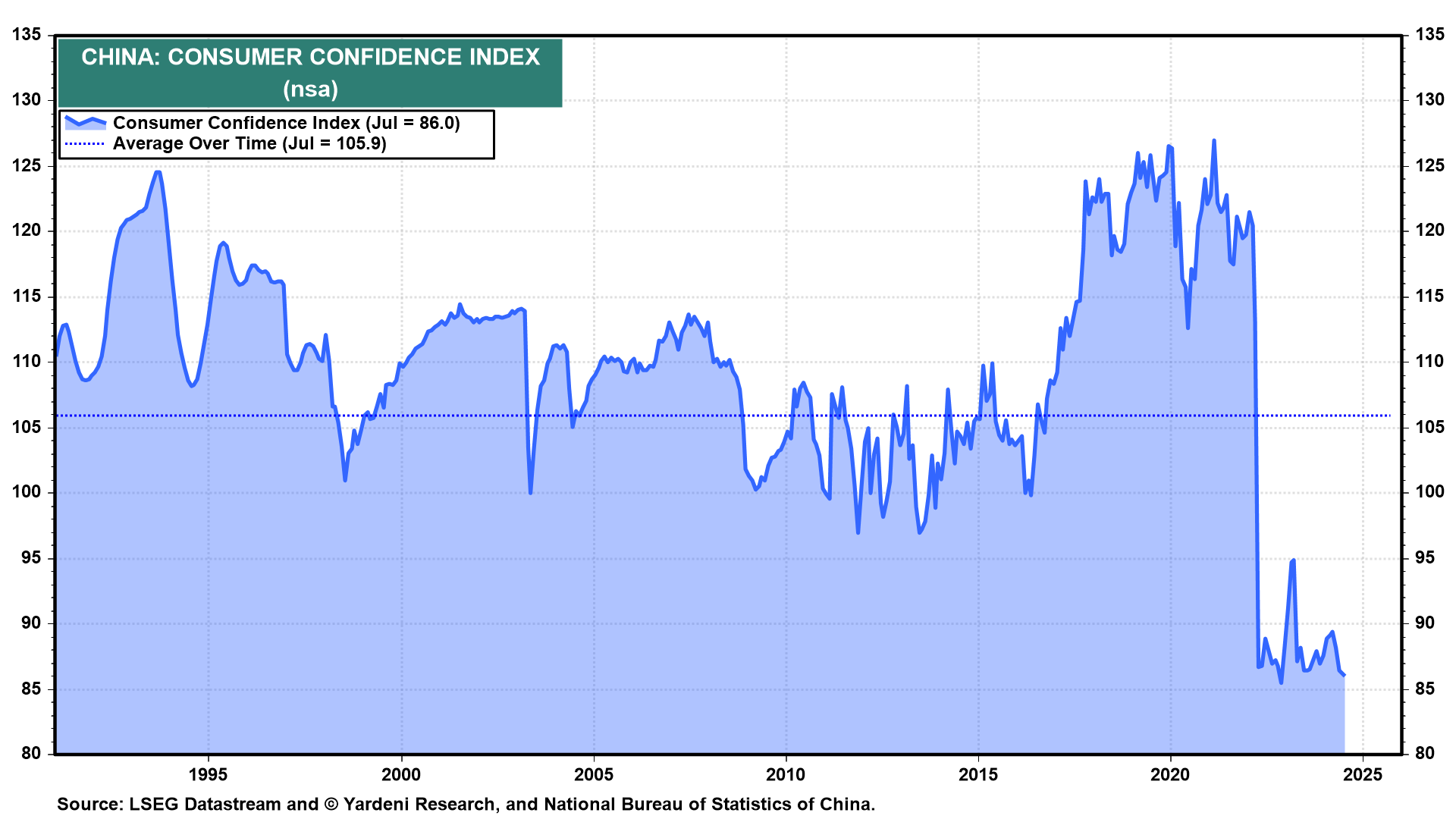Select the 'Consumer Confidence Index (Jul = 86.0)' legend label
Viewport: 1456px width, 819px height.
[286, 123]
